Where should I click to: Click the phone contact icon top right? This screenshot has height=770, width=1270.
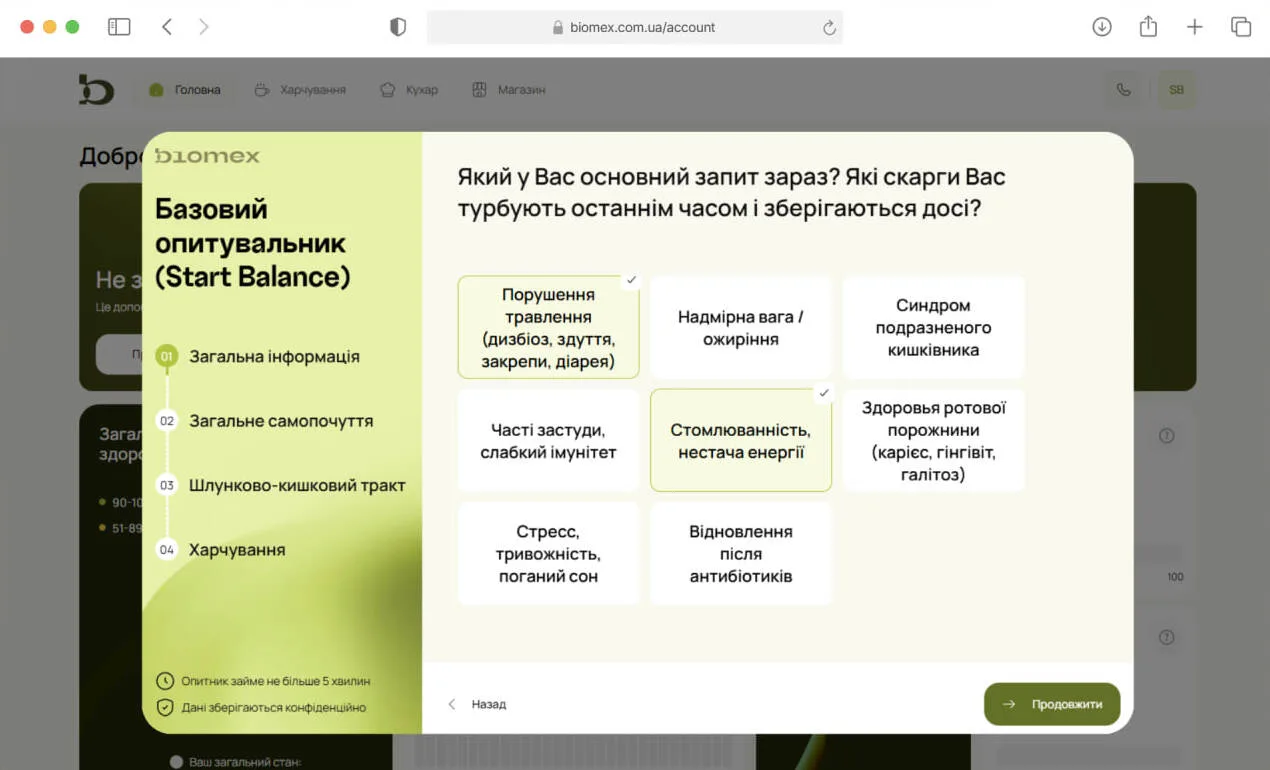tap(1124, 89)
